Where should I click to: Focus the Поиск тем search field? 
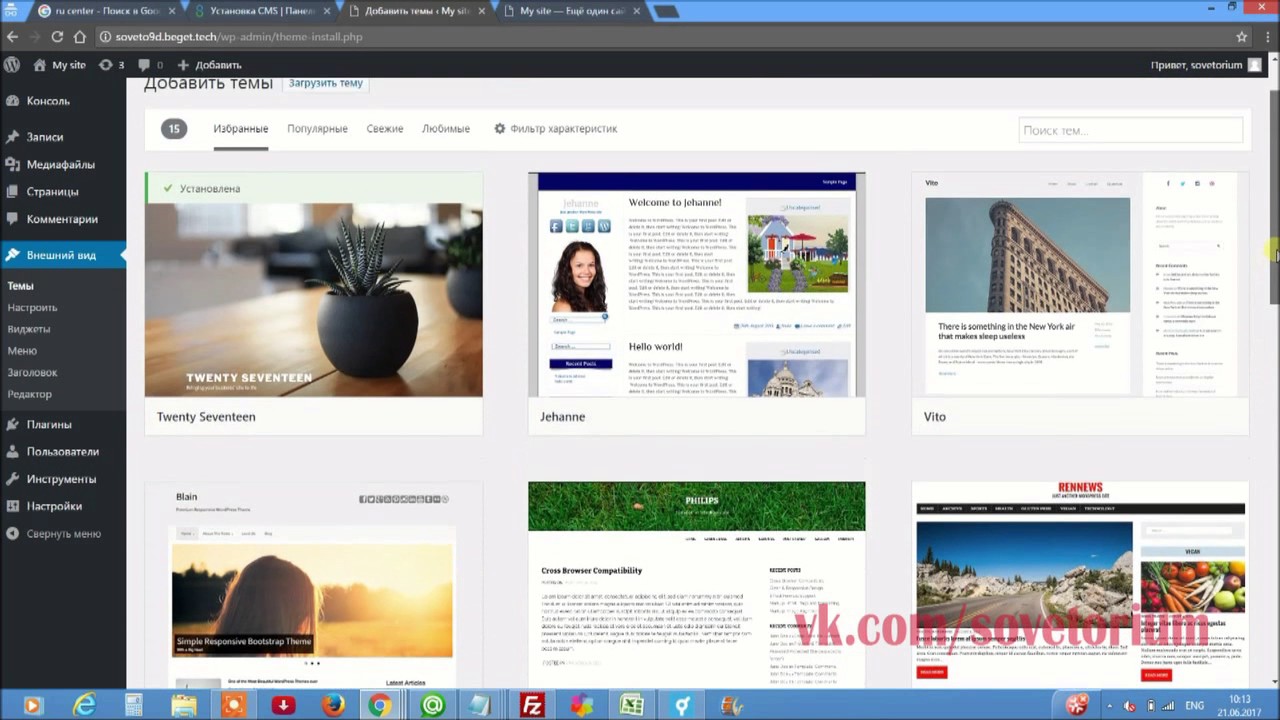pos(1130,130)
